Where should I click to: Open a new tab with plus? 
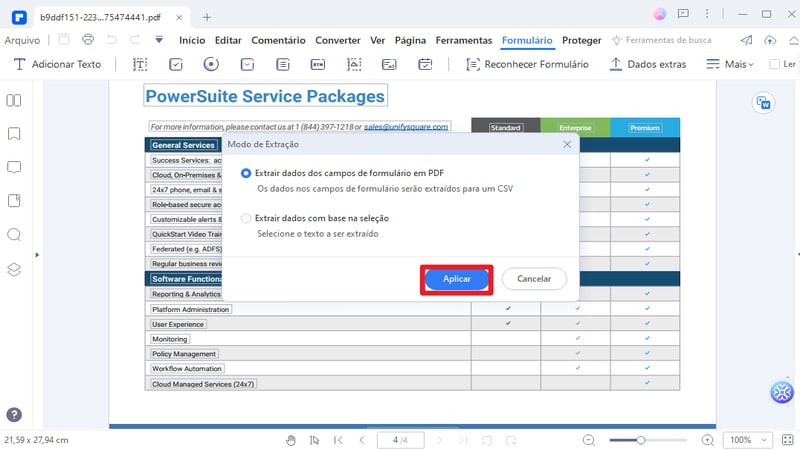207,17
